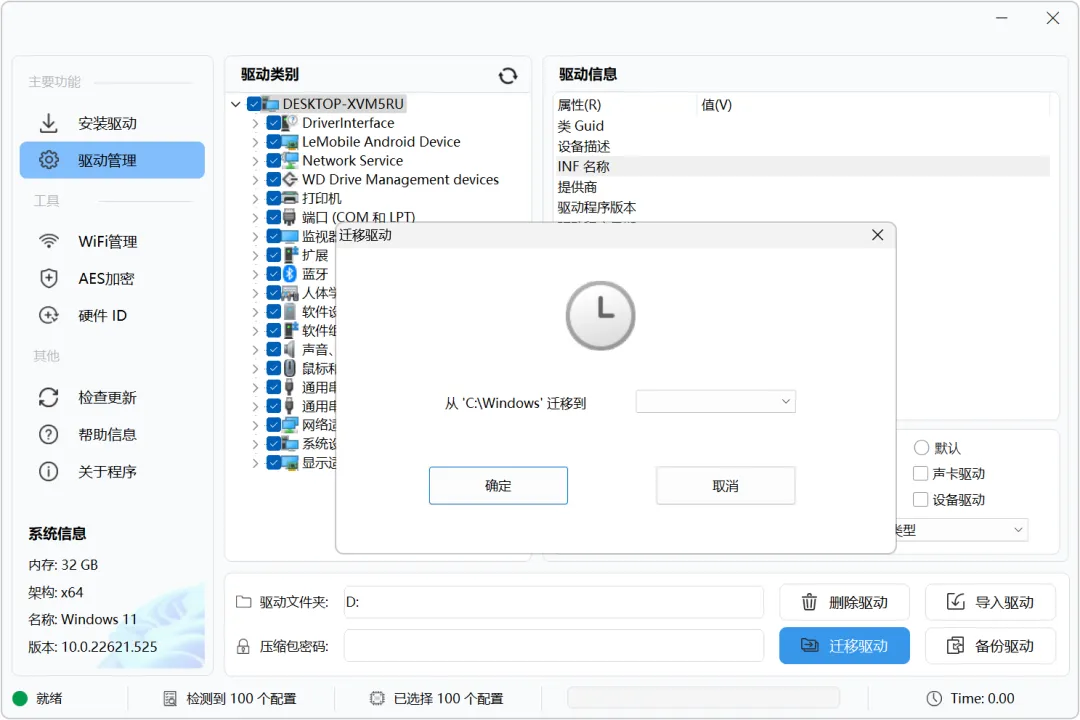
Task: Click the info icon beside 关于程序
Action: pyautogui.click(x=48, y=472)
